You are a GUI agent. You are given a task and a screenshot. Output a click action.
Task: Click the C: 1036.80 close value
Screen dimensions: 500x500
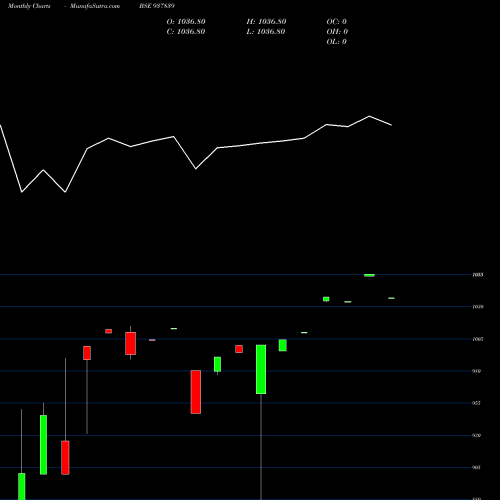pyautogui.click(x=186, y=32)
